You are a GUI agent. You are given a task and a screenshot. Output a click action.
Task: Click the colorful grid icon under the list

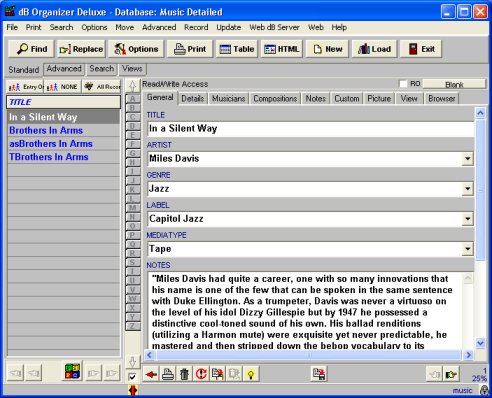pyautogui.click(x=72, y=371)
